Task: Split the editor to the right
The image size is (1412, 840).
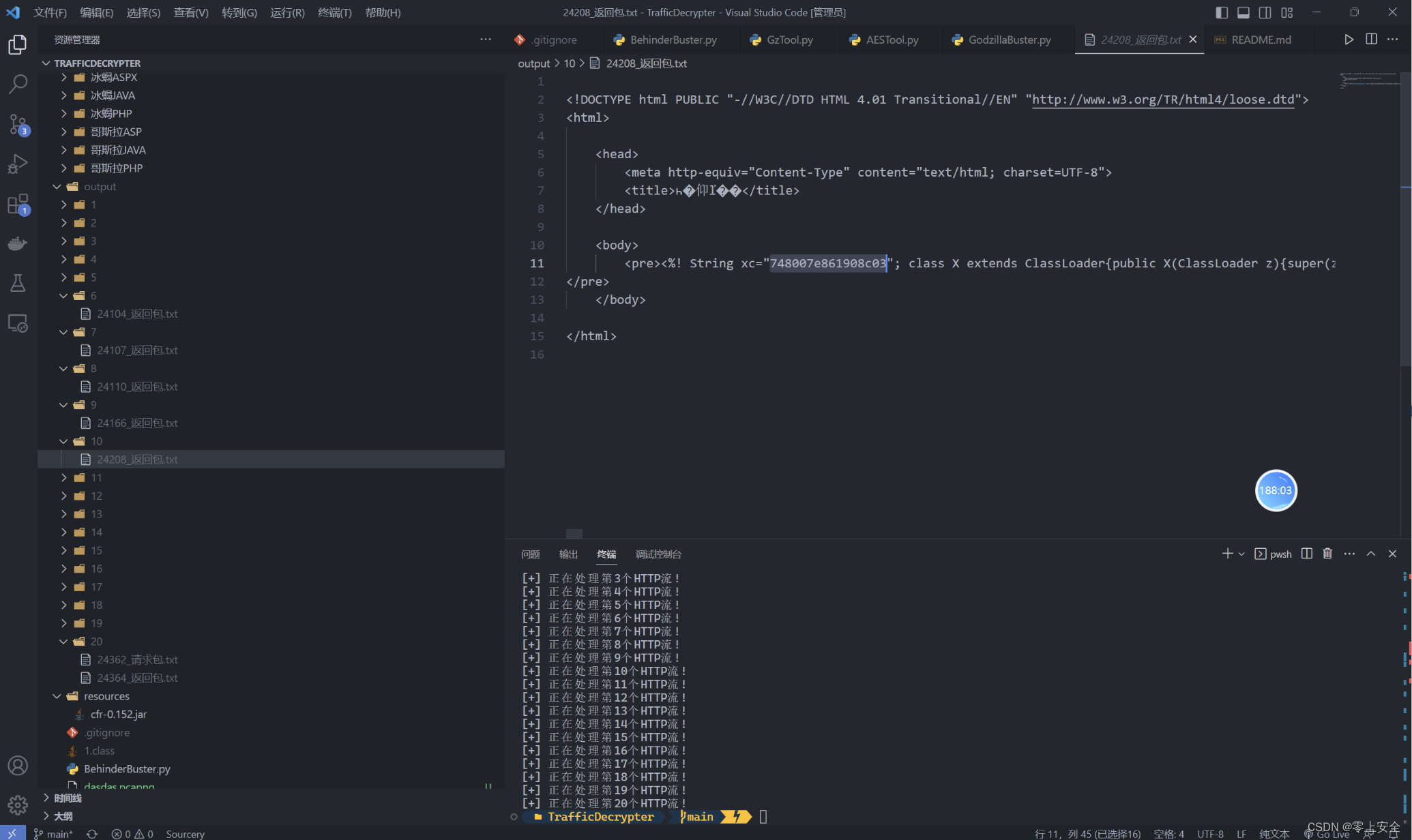Action: click(1371, 40)
